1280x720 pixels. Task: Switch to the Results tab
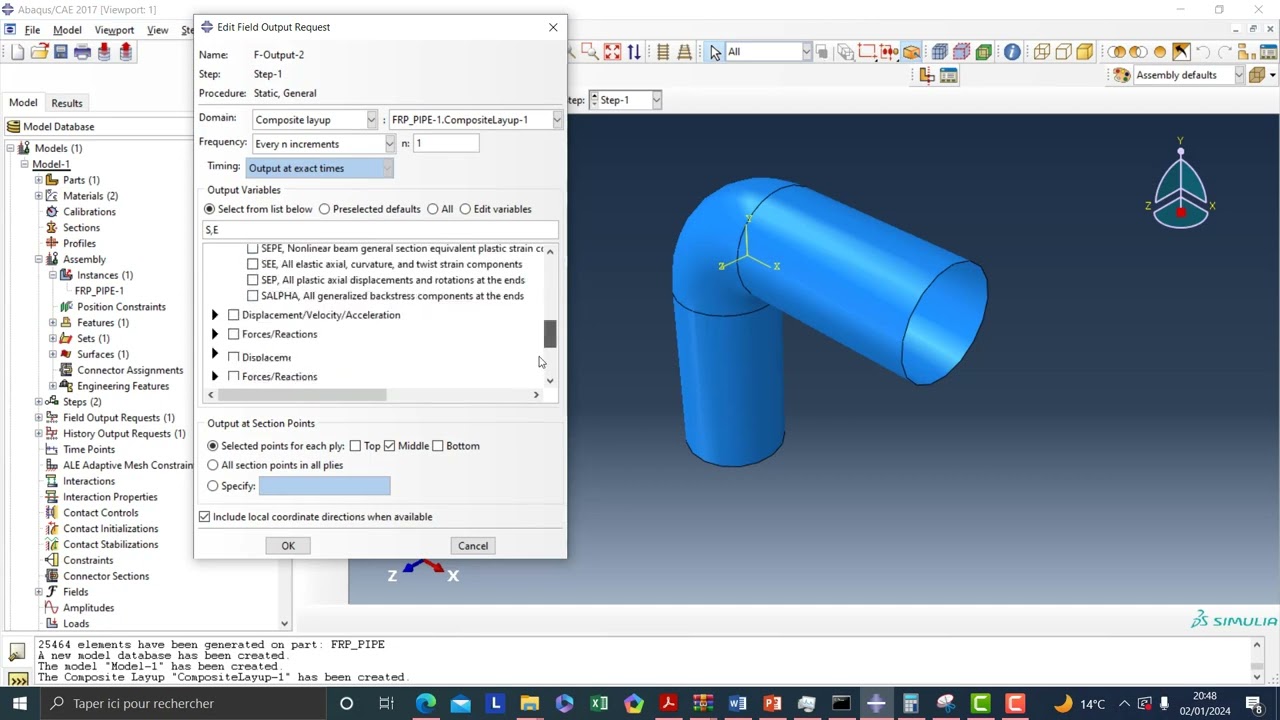pos(67,103)
